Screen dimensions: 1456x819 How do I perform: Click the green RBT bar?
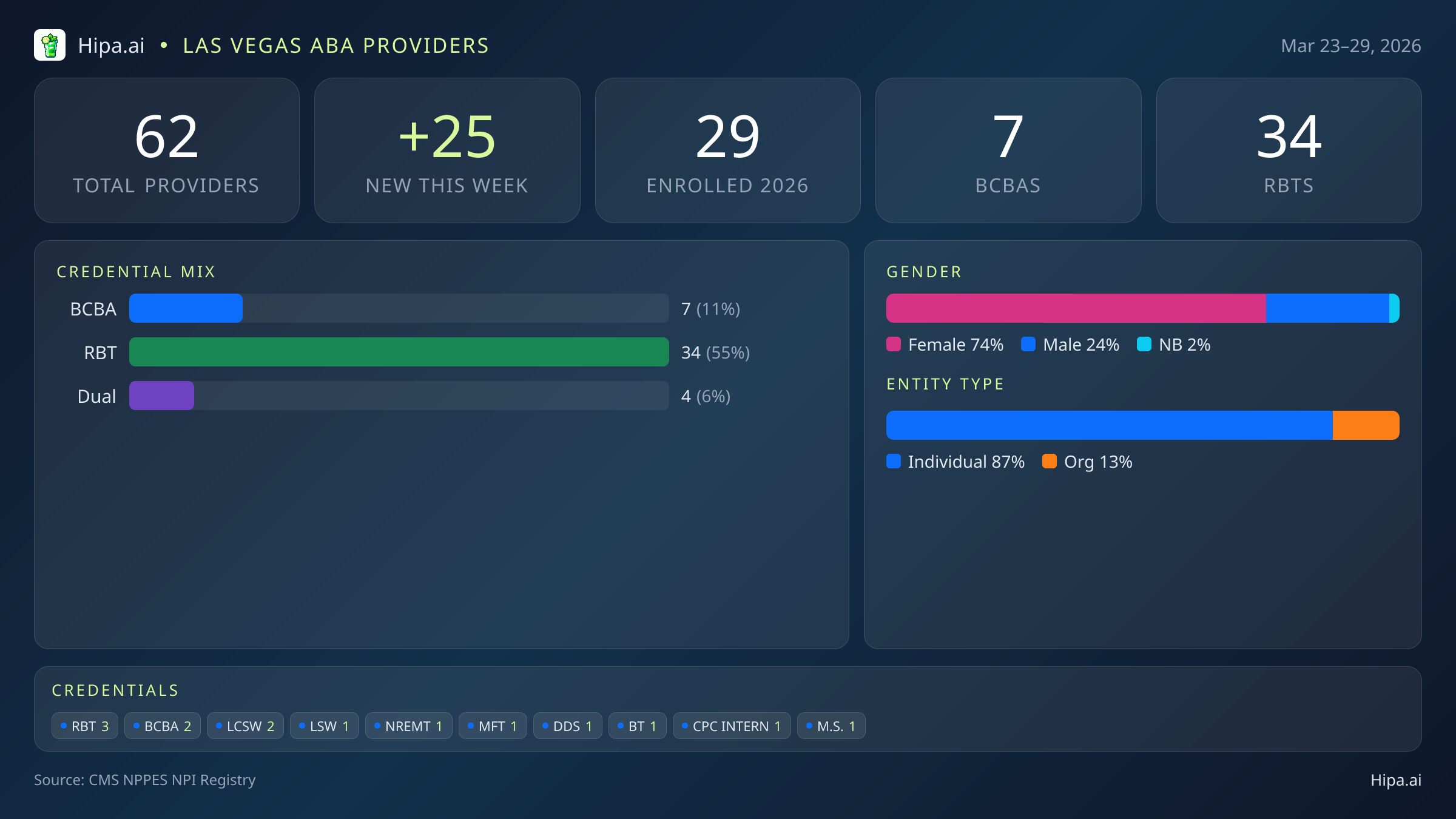click(399, 352)
